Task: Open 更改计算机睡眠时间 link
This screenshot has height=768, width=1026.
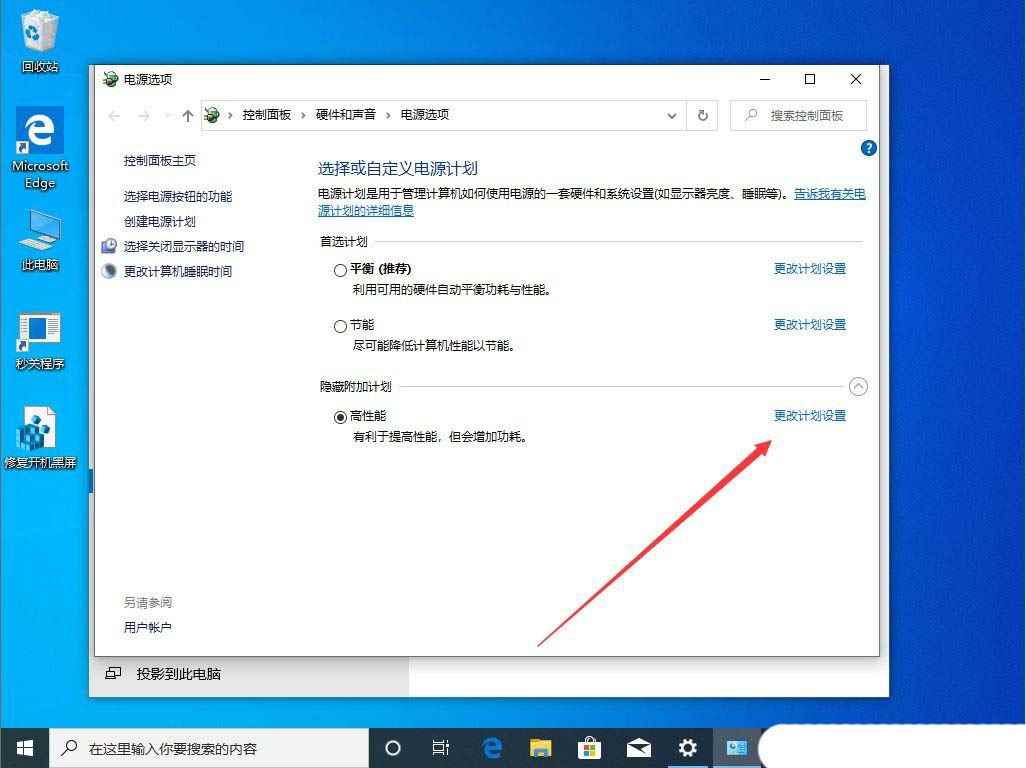Action: 177,271
